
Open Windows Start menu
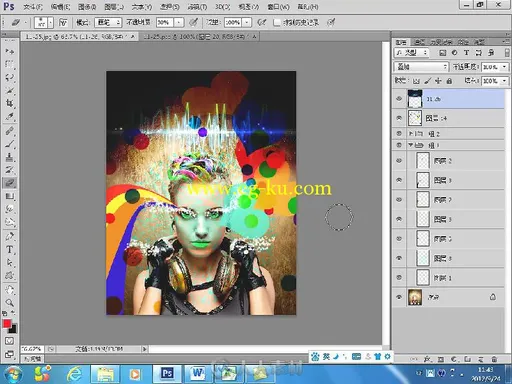[x=13, y=374]
